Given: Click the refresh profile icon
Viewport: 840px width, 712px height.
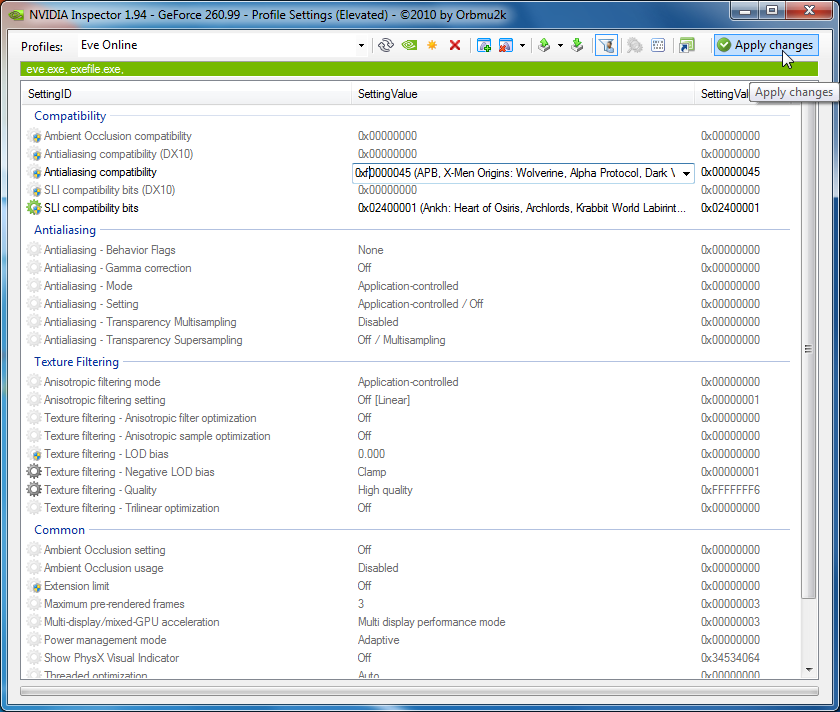Looking at the screenshot, I should [386, 45].
